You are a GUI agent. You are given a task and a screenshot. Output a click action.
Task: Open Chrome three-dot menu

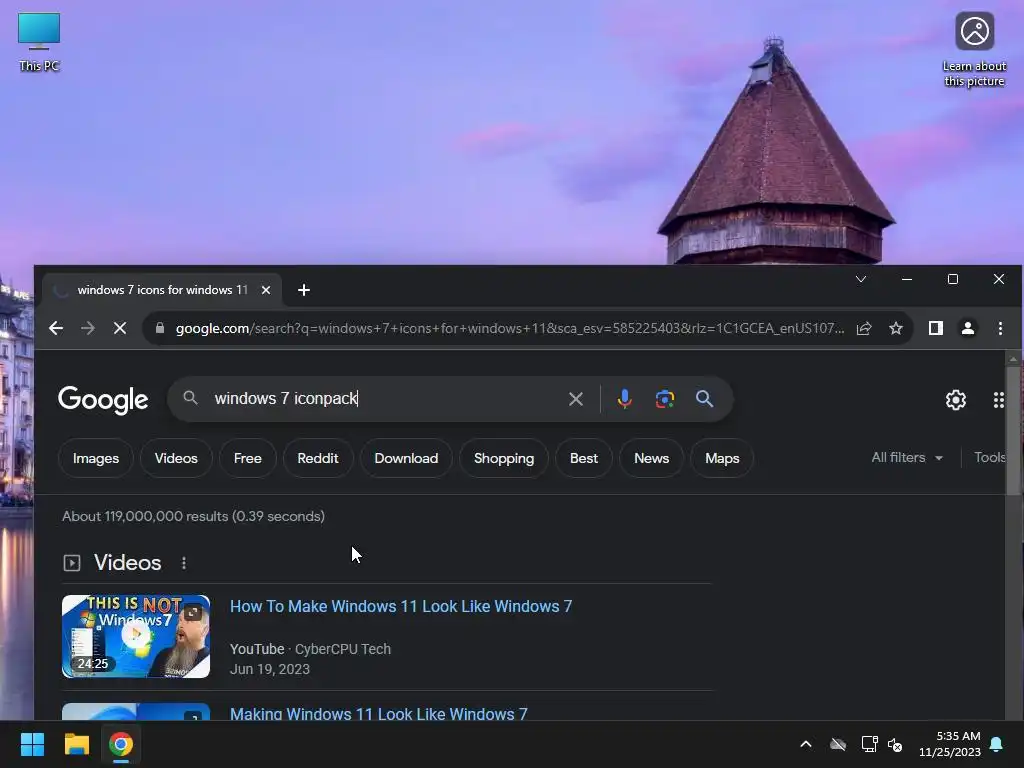(1000, 328)
